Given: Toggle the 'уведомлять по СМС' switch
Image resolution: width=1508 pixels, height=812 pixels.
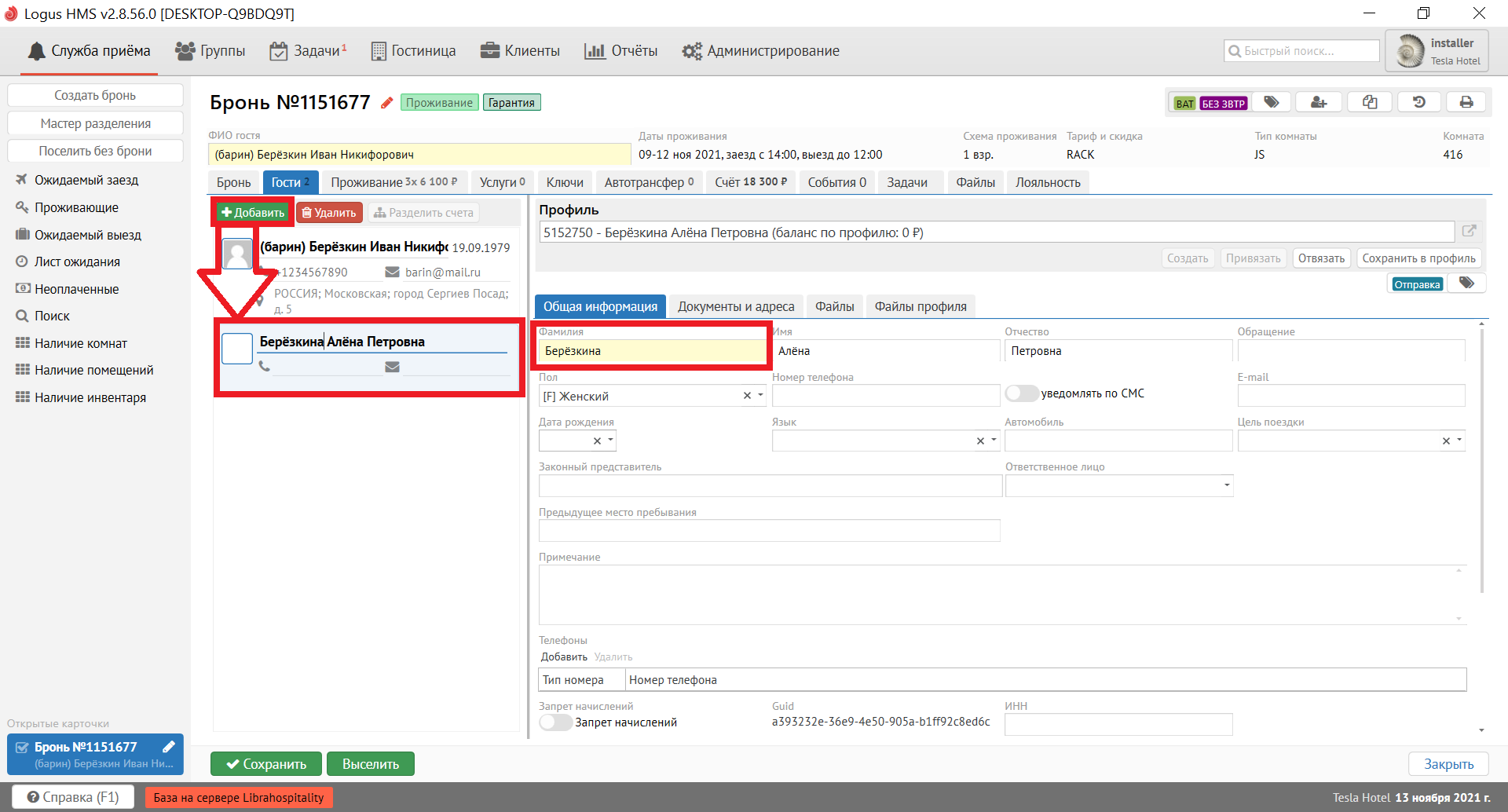Looking at the screenshot, I should click(1021, 393).
